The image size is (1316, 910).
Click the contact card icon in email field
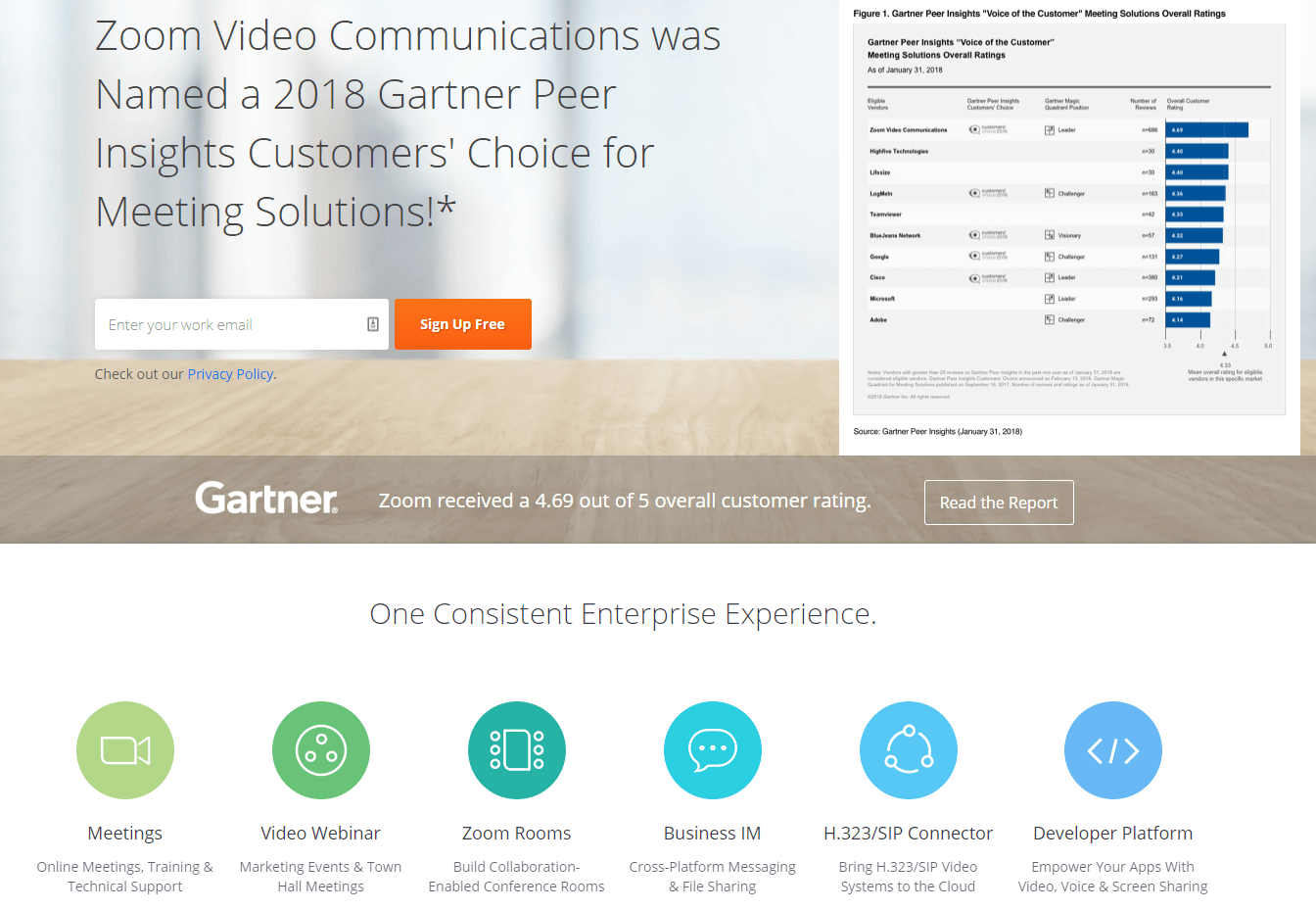click(x=373, y=324)
